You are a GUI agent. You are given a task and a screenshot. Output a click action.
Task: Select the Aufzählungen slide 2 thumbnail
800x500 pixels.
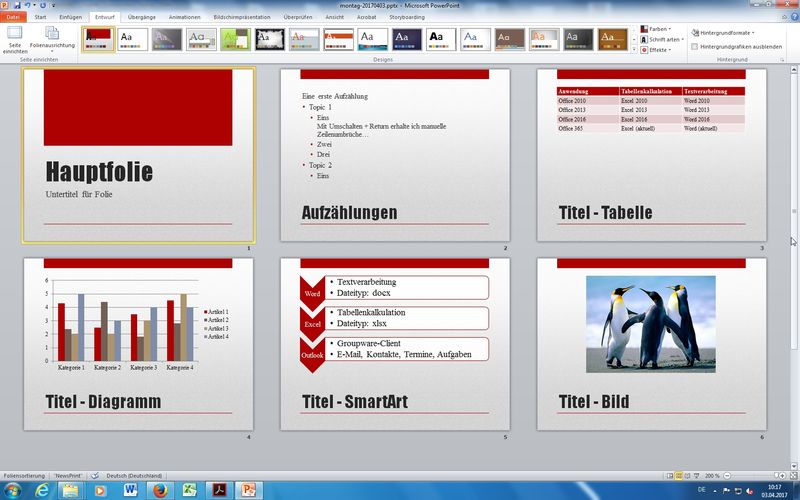[x=395, y=155]
